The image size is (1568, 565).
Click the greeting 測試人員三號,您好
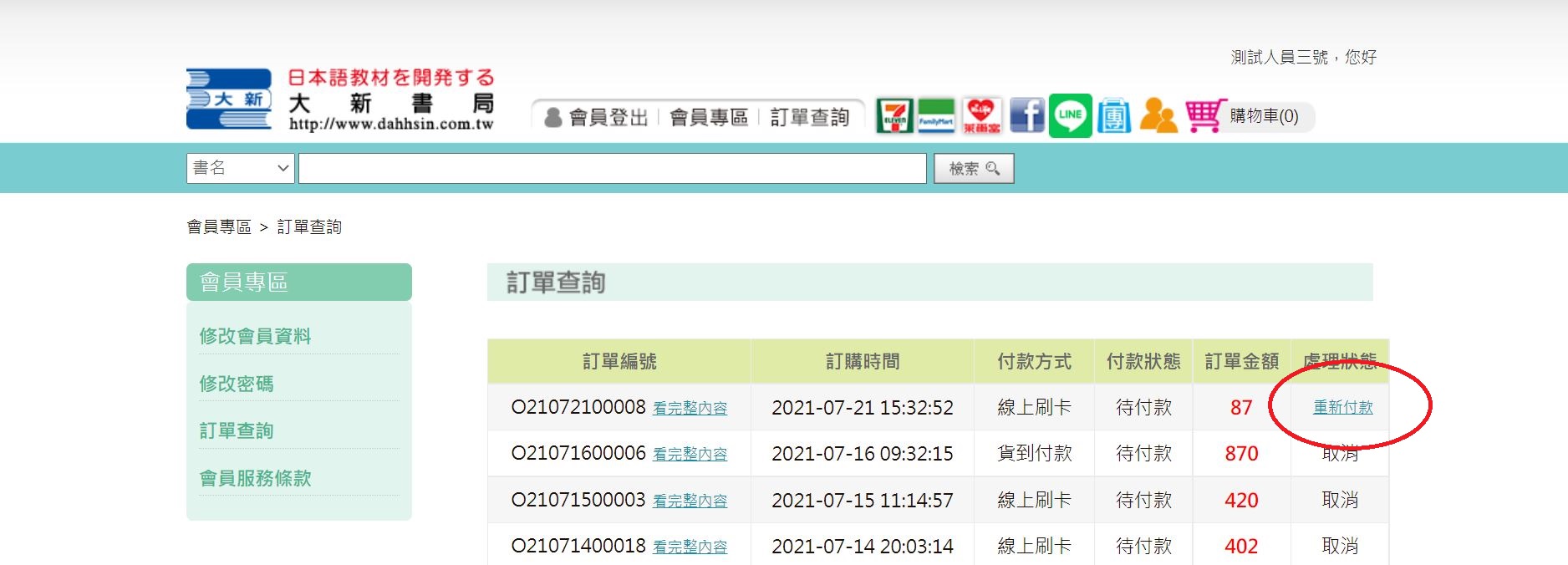point(1303,57)
